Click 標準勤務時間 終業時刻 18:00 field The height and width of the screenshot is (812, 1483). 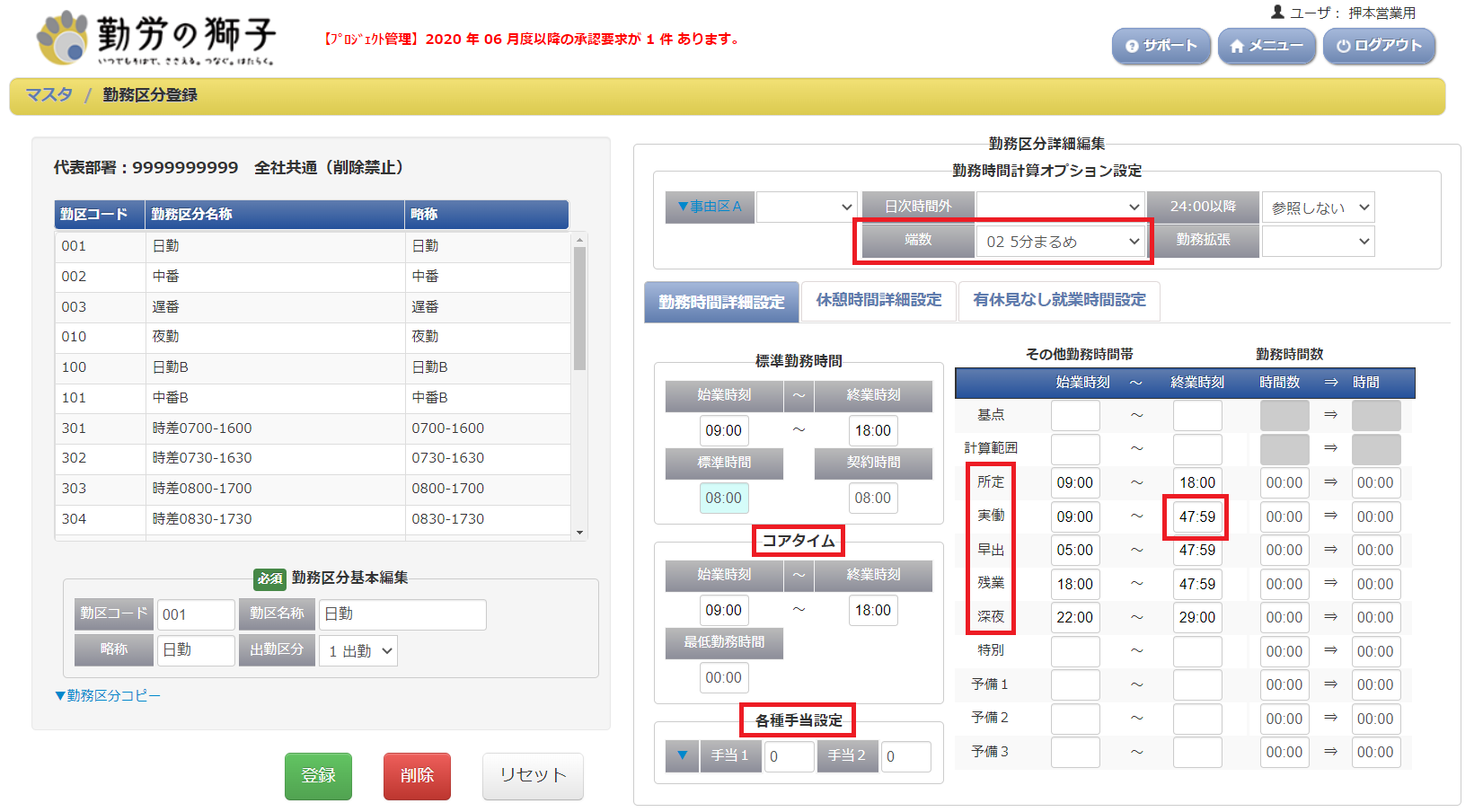873,431
